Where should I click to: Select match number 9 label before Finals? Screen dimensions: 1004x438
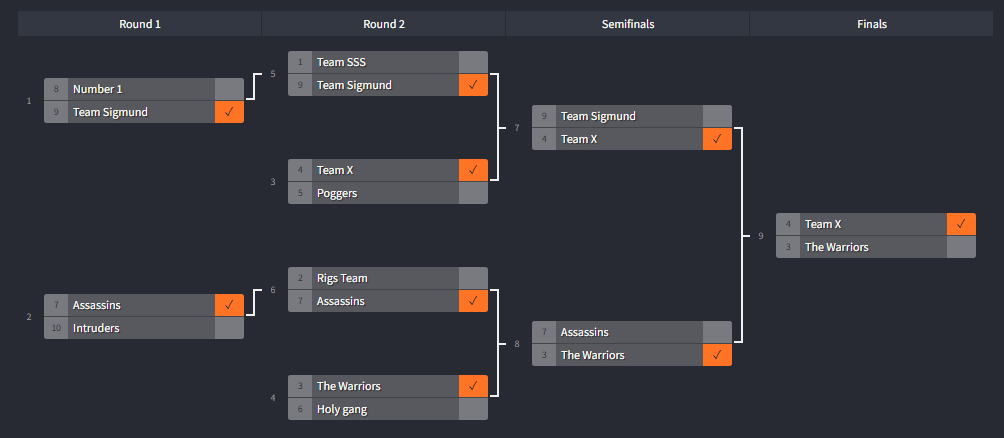coord(761,236)
